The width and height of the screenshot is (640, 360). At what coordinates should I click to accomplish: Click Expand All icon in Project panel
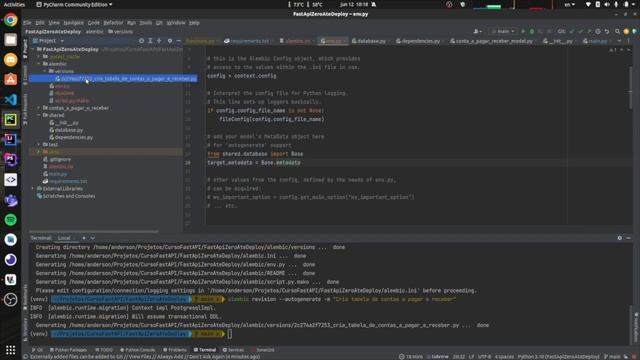pos(150,41)
